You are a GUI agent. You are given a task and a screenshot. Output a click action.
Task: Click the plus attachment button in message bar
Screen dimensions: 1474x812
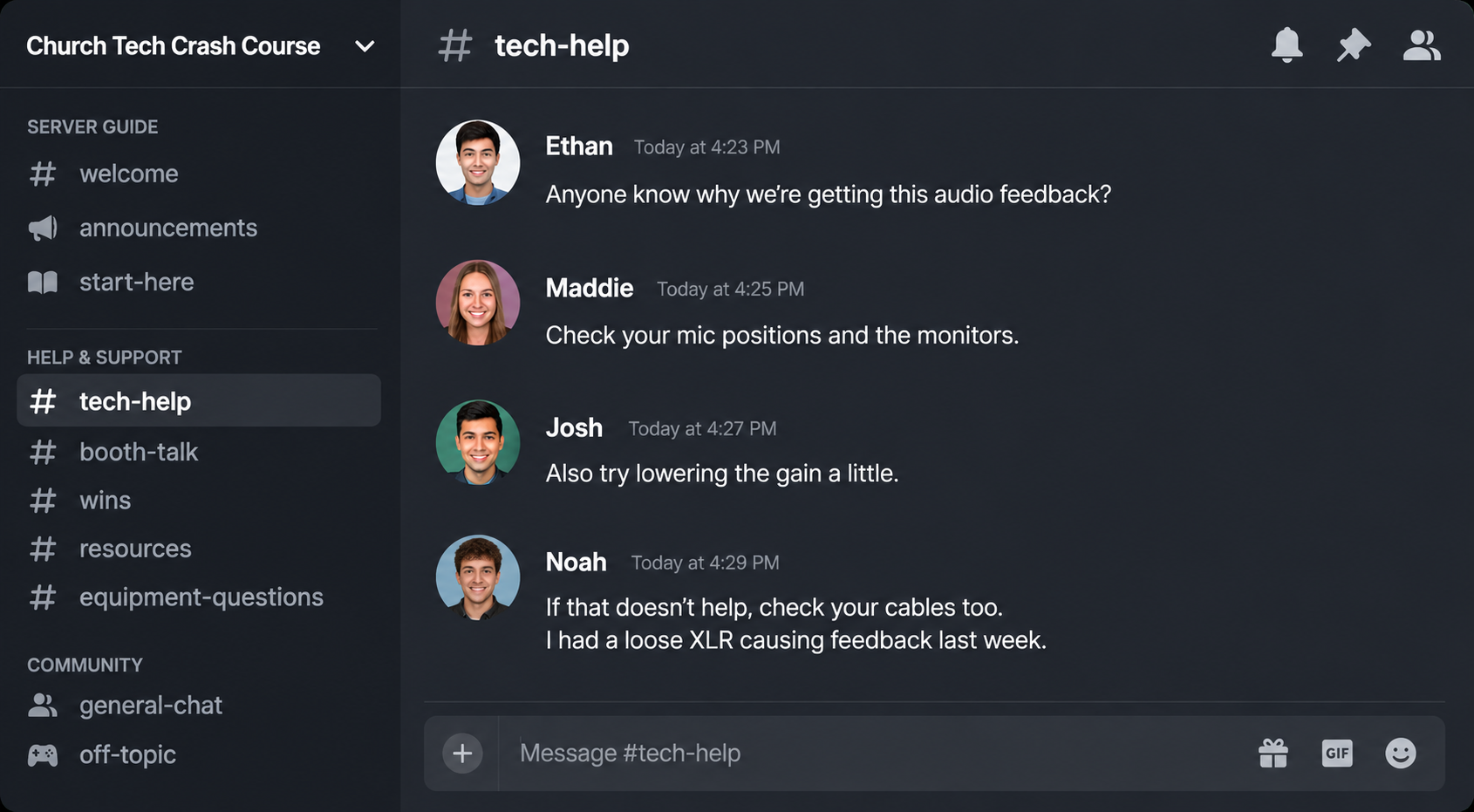click(x=462, y=753)
